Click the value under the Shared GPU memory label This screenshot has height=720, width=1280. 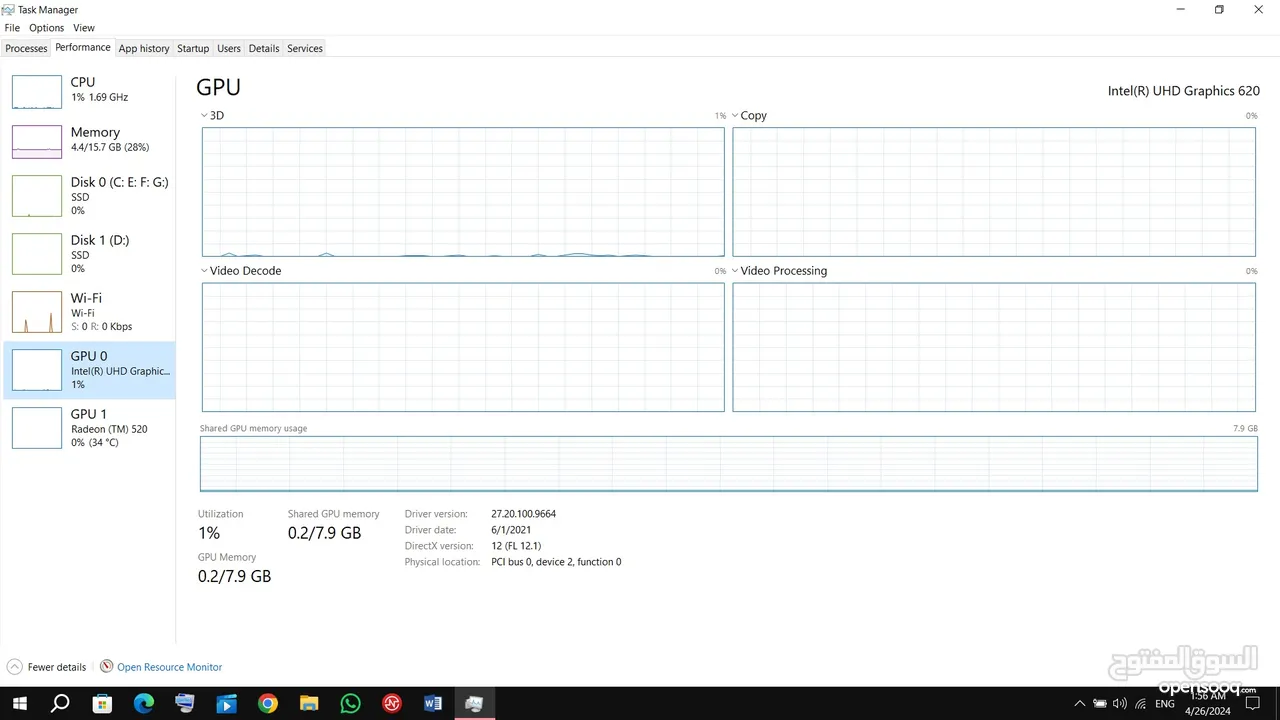click(324, 533)
